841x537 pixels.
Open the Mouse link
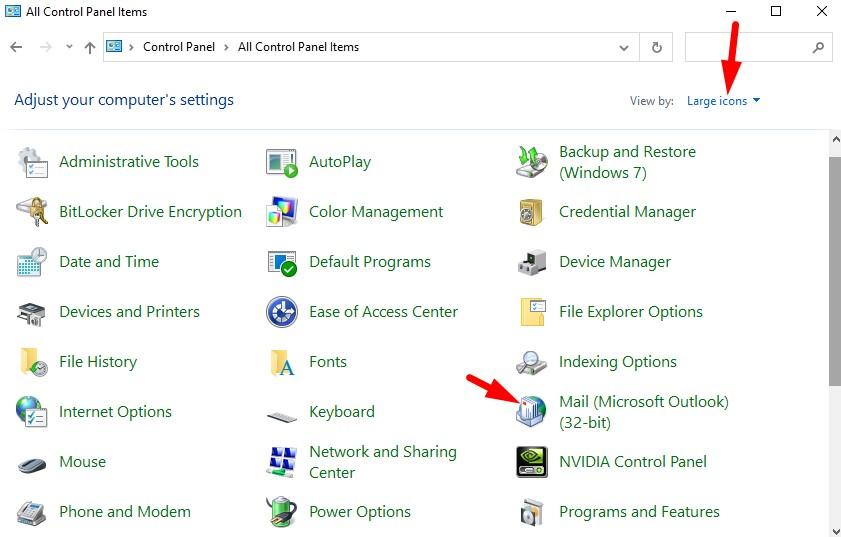click(82, 461)
